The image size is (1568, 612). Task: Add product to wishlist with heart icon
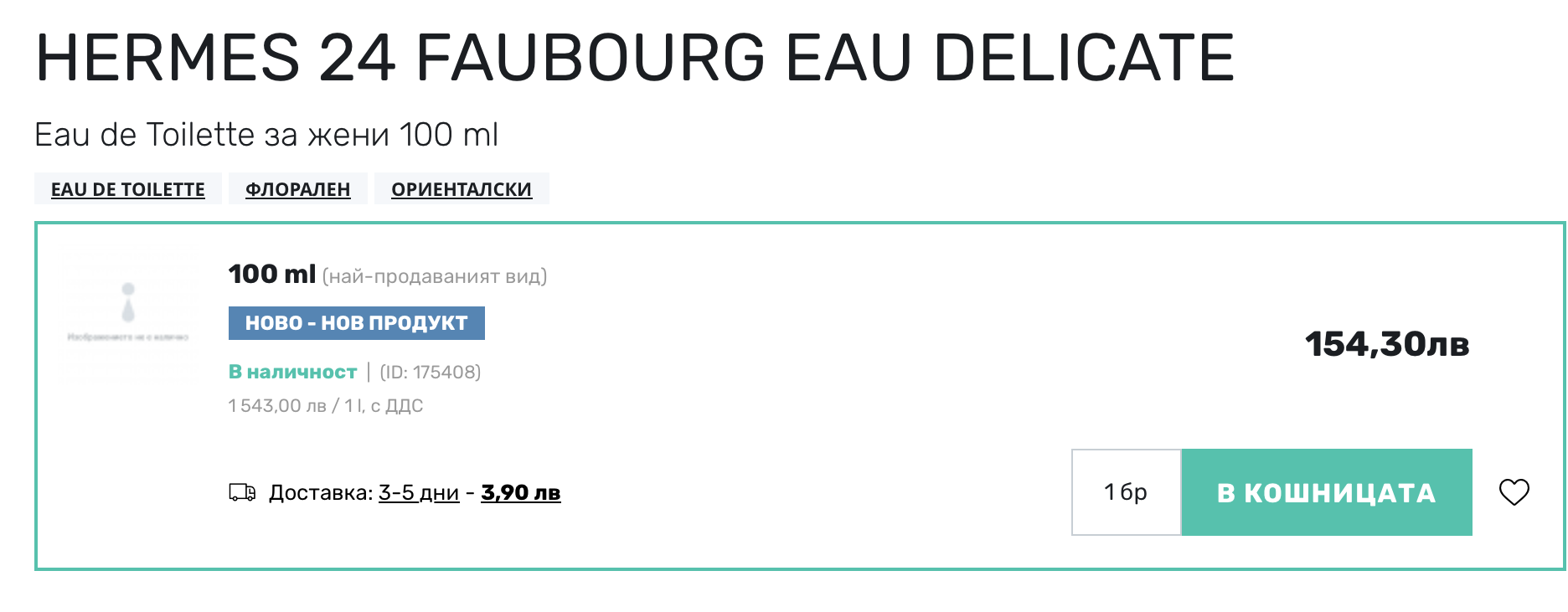point(1514,492)
